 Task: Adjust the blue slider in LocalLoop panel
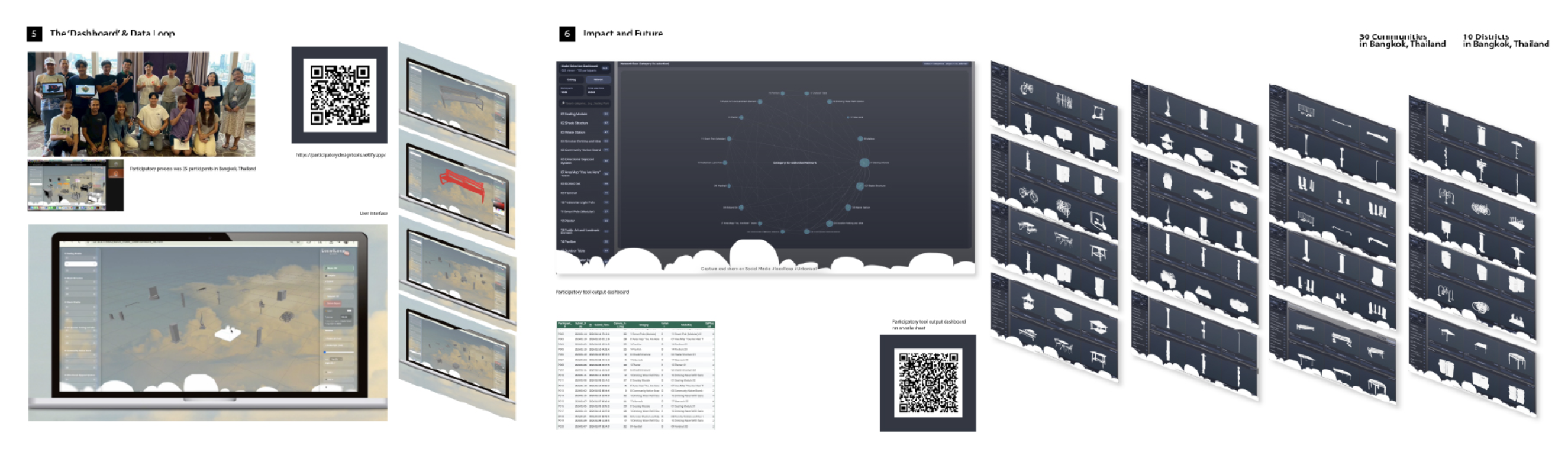pos(339,352)
